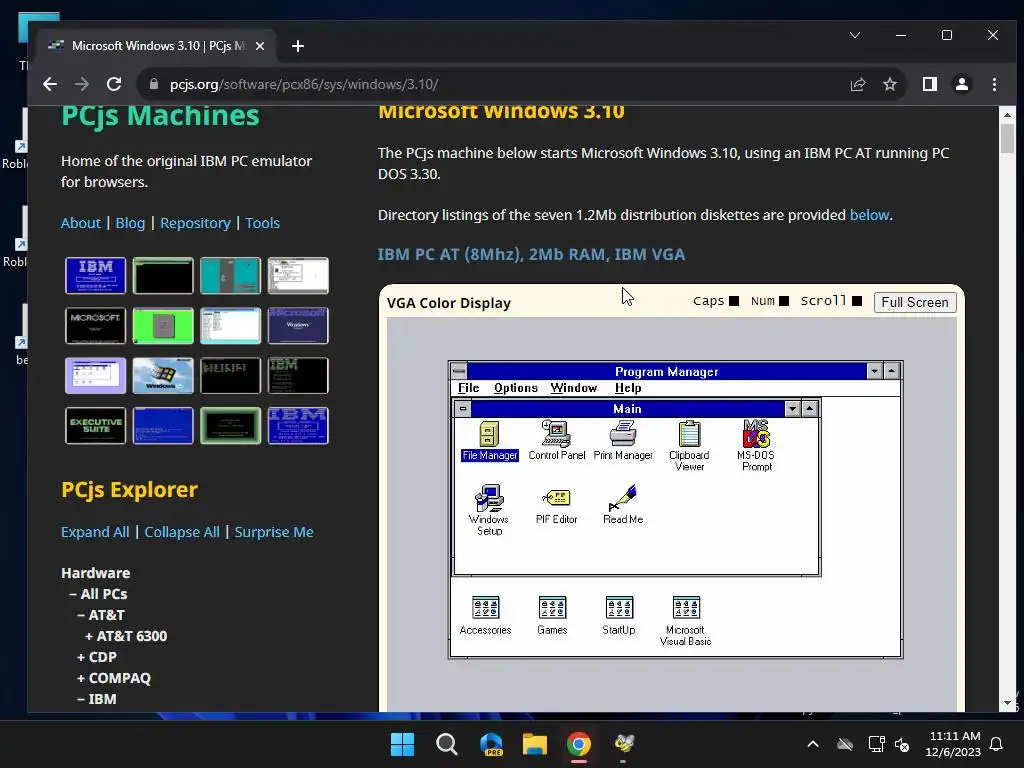Open the Read Me icon
Viewport: 1024px width, 768px height.
pos(623,505)
